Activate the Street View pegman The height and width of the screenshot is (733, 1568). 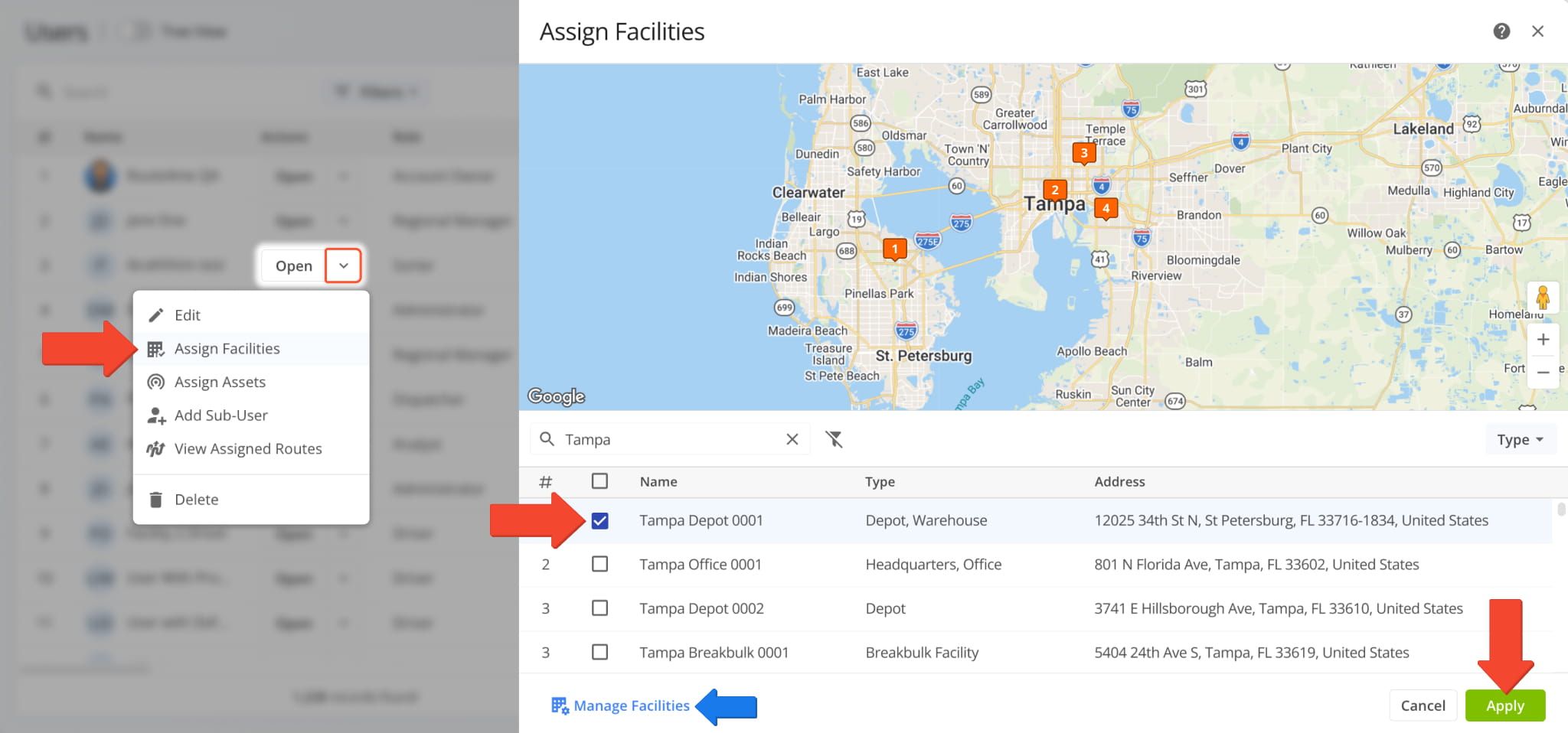tap(1543, 298)
